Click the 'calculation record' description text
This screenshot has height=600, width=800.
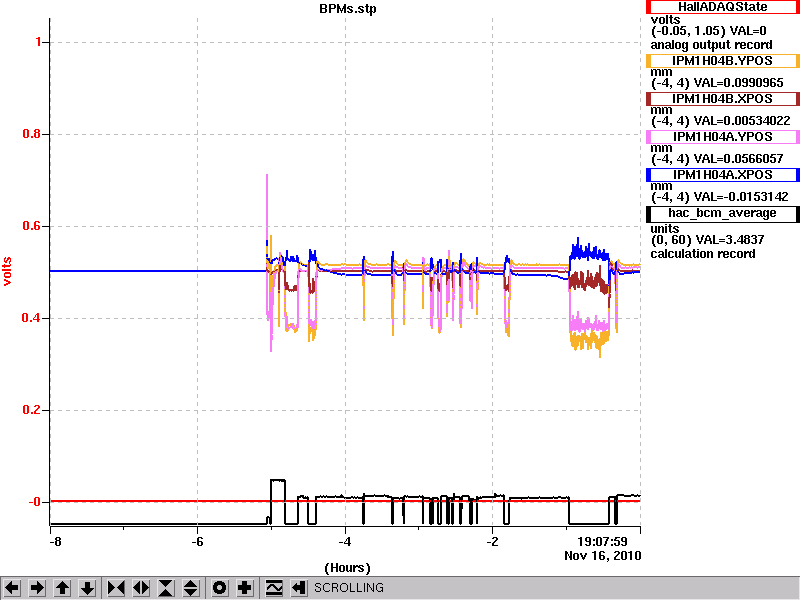click(x=703, y=254)
